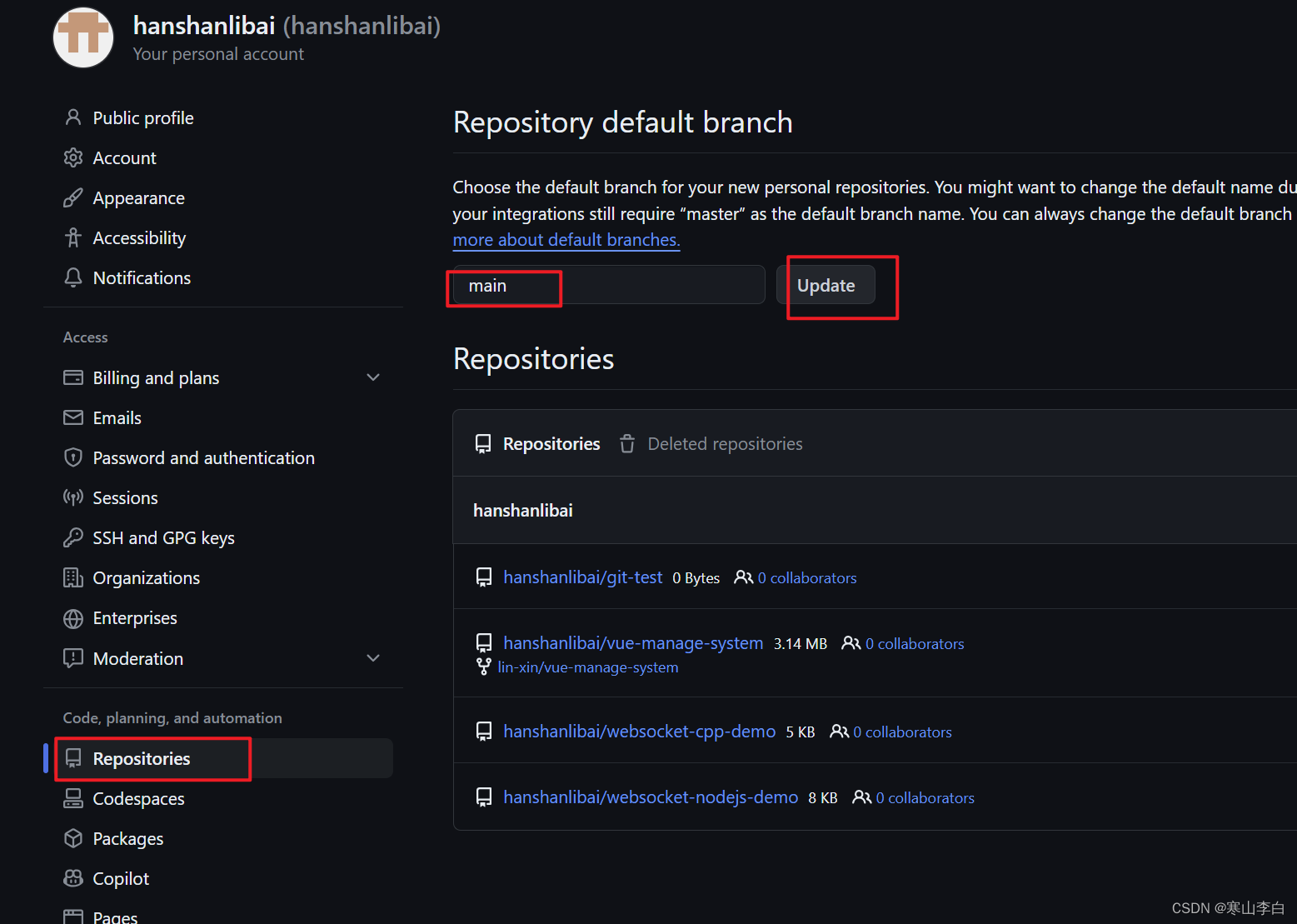Click the Sessions broadcast icon
Viewport: 1297px width, 924px height.
pos(73,497)
